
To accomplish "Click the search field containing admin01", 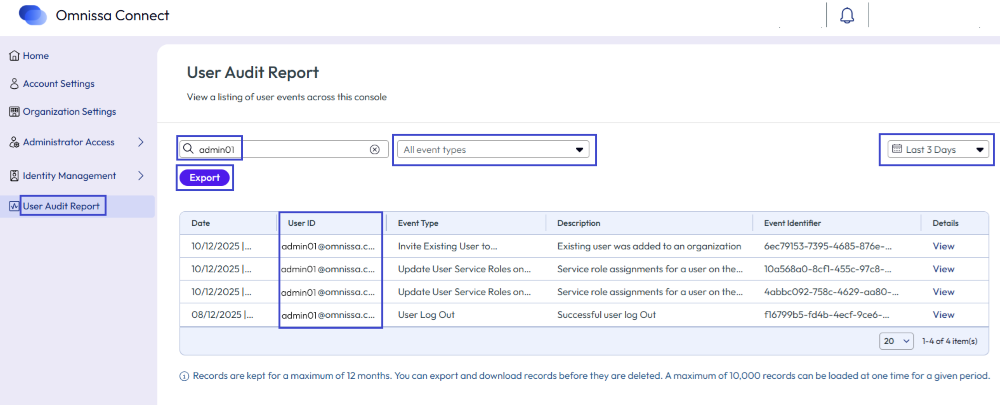I will click(x=284, y=149).
